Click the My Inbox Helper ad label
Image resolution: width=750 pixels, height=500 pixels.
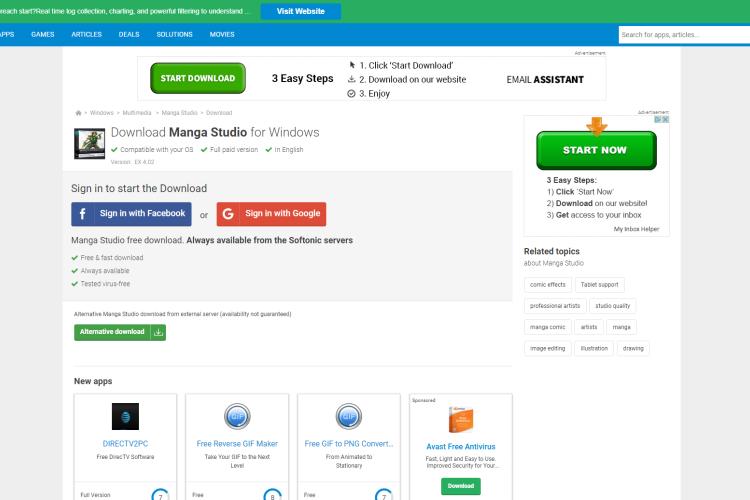click(x=636, y=229)
